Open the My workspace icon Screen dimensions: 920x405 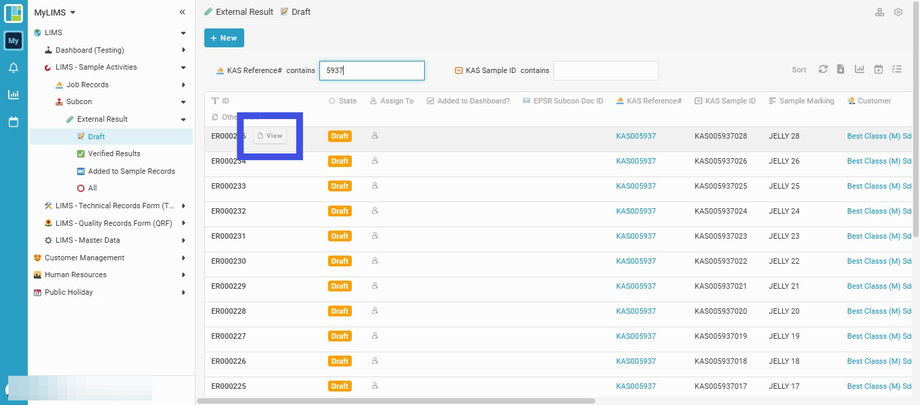(13, 41)
